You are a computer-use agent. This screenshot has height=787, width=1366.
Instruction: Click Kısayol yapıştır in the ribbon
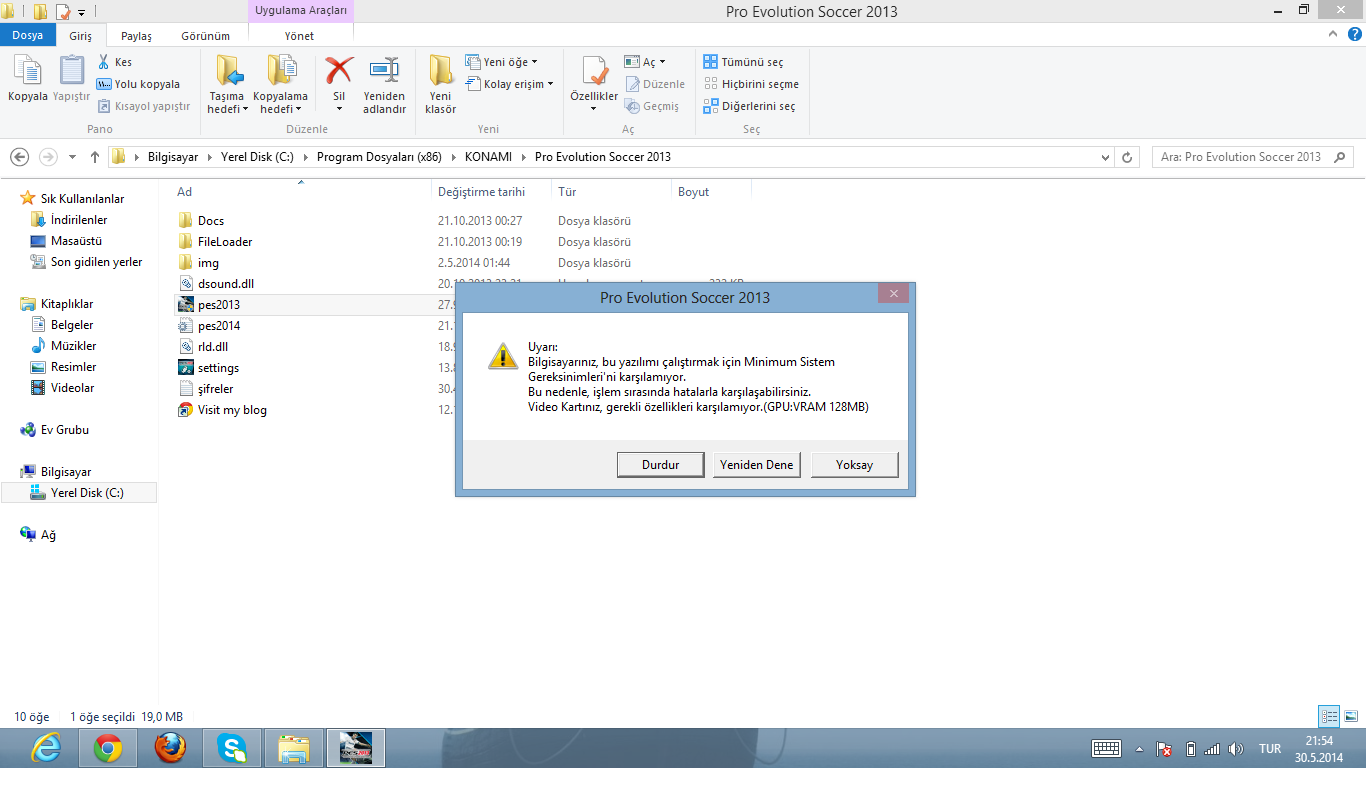pyautogui.click(x=144, y=106)
